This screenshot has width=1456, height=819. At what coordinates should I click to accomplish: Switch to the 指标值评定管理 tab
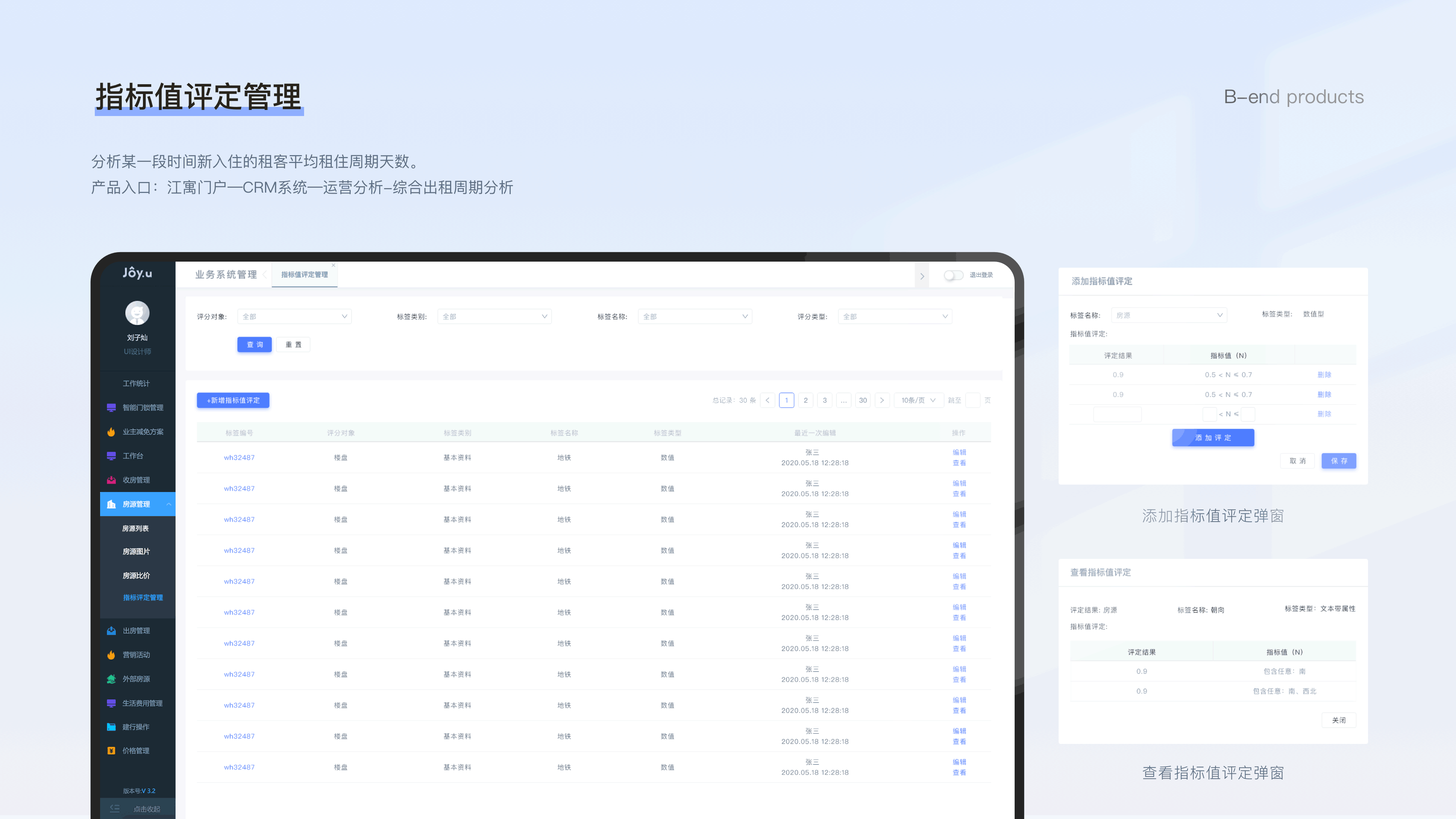[x=304, y=275]
